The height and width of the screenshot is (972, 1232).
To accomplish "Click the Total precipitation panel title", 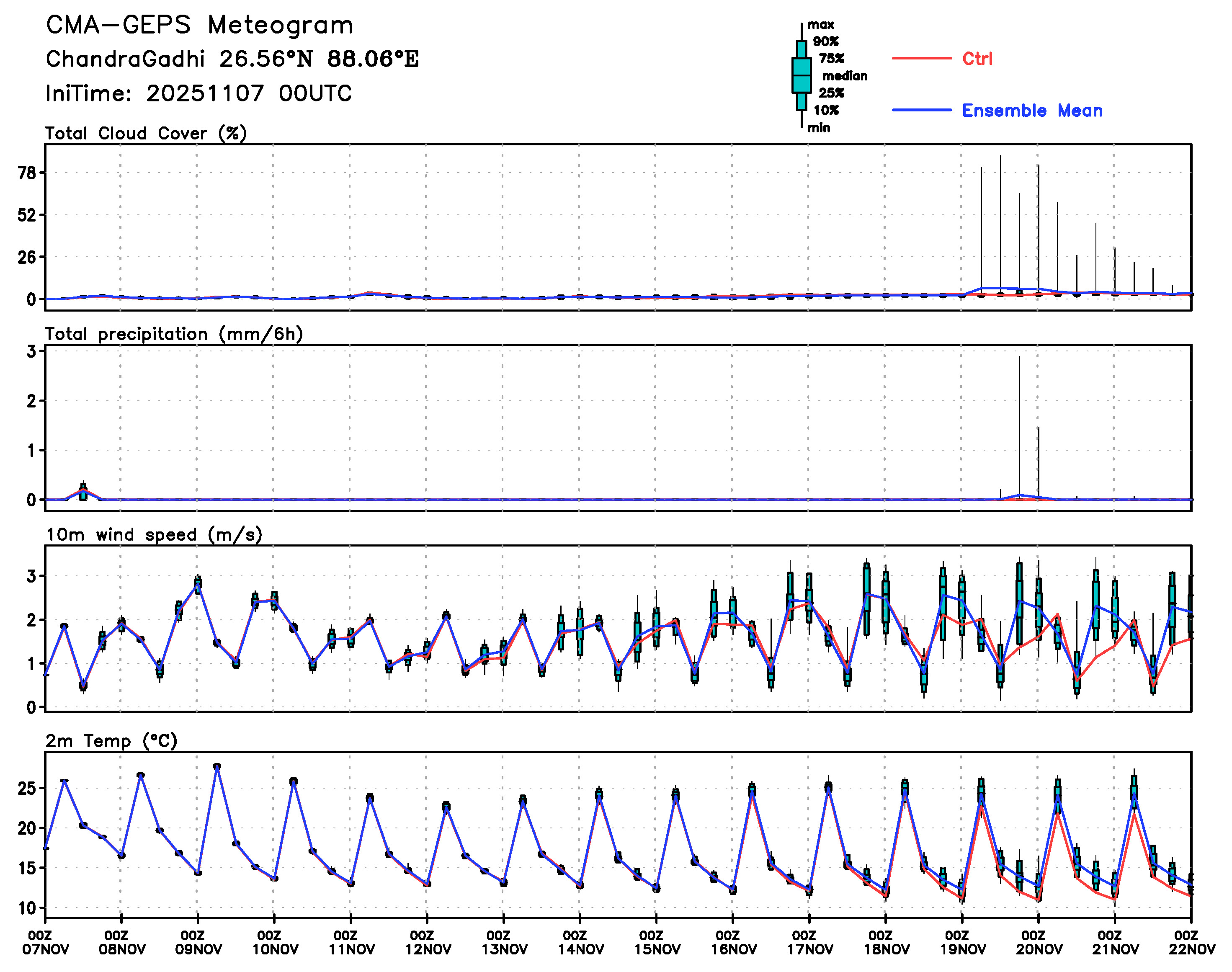I will (x=173, y=334).
